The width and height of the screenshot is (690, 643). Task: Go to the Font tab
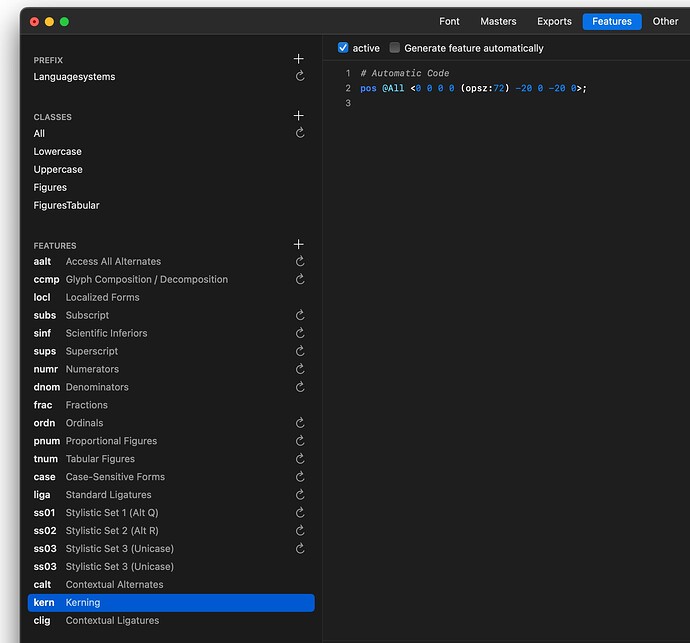[x=449, y=21]
